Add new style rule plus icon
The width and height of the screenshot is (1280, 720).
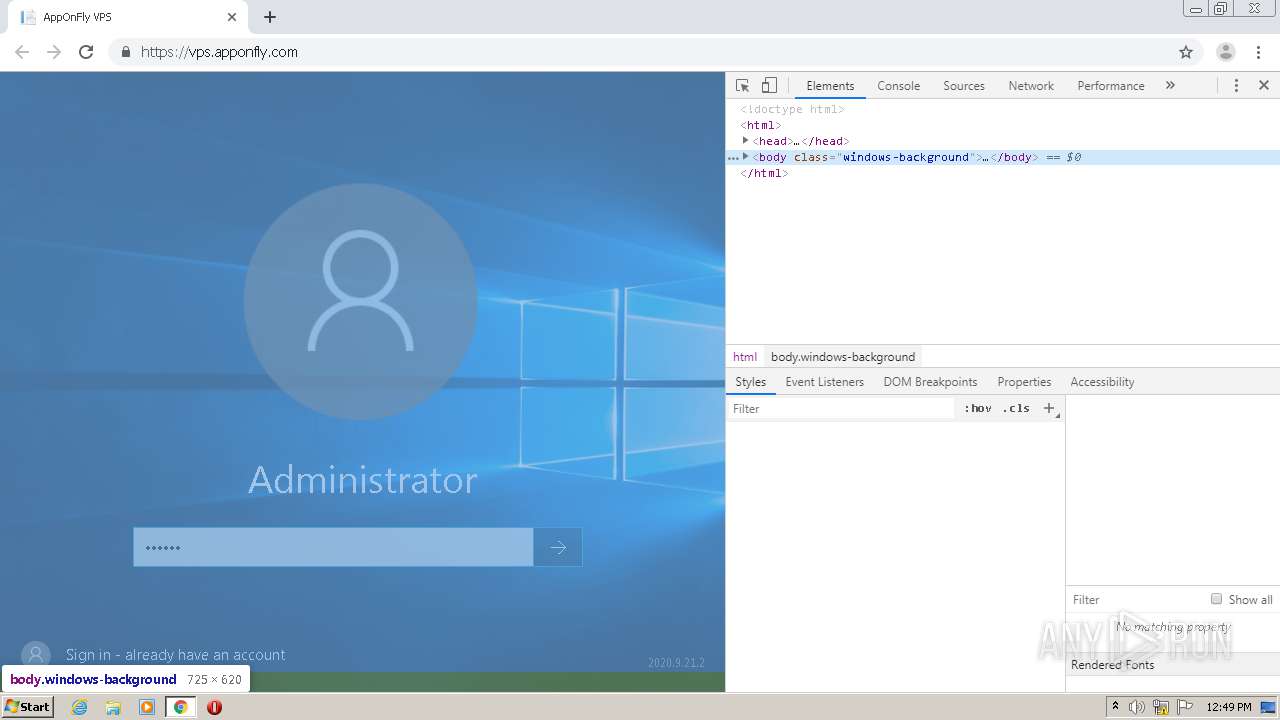click(1049, 408)
